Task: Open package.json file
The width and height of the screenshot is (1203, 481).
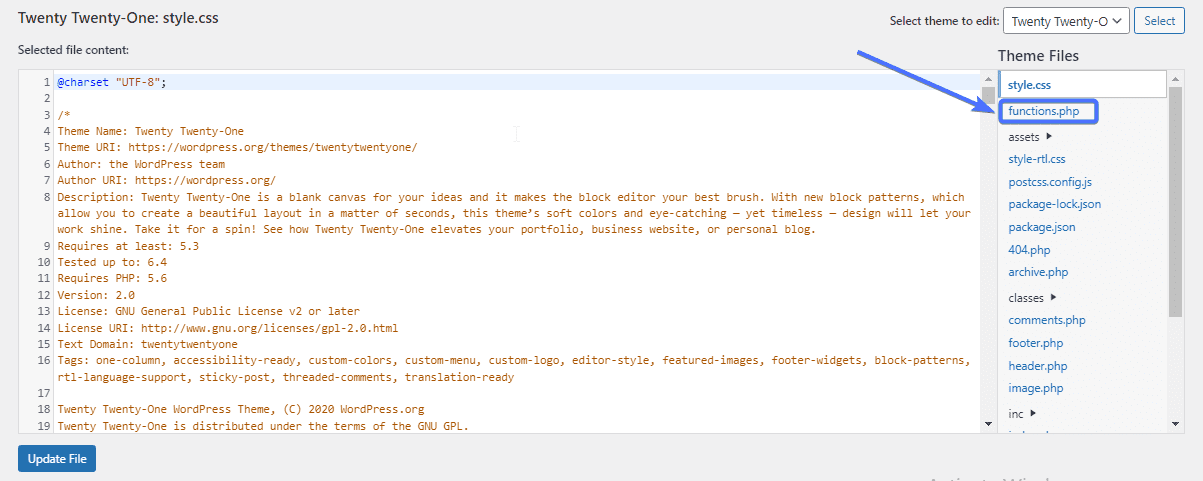Action: [1042, 227]
